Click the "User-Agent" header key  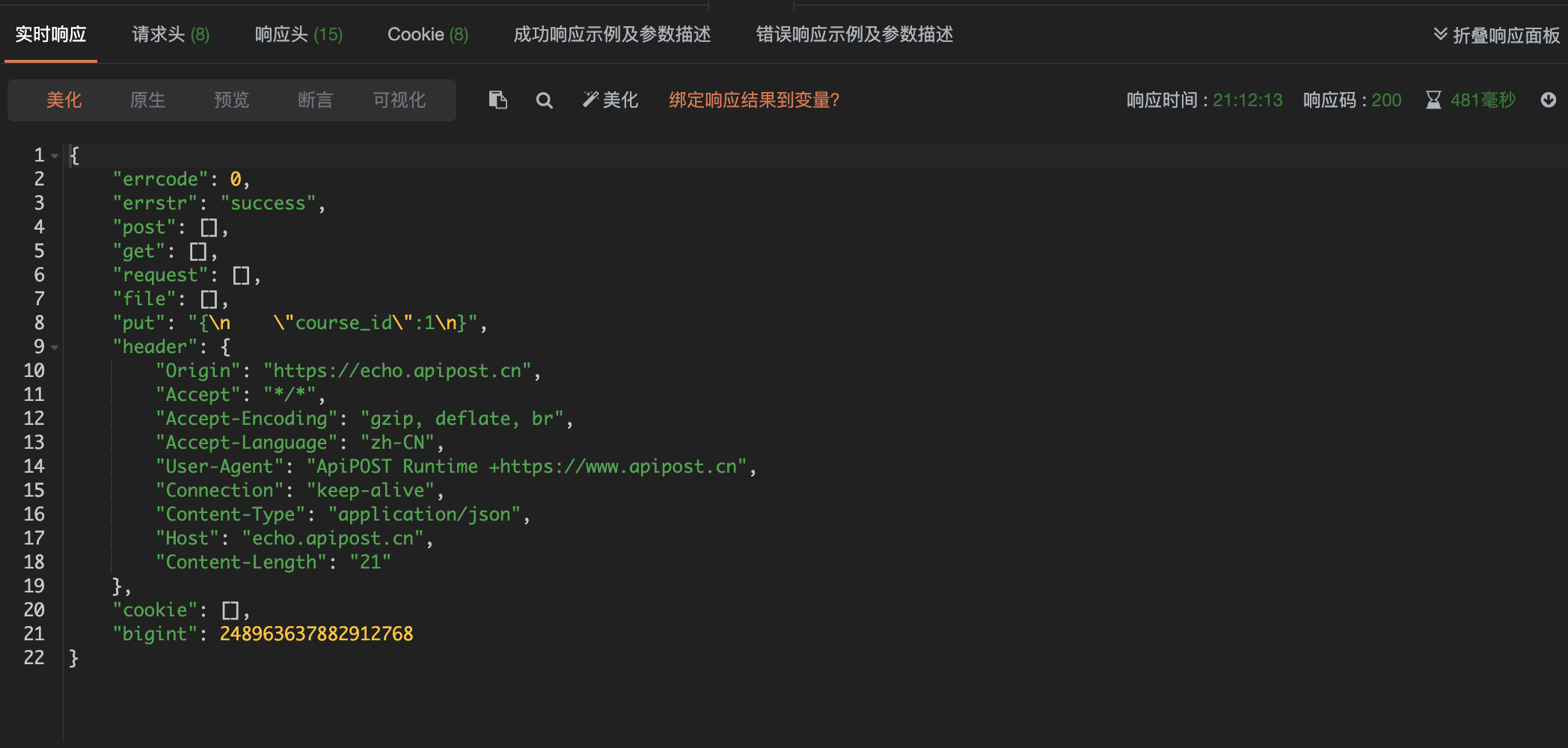pyautogui.click(x=220, y=467)
